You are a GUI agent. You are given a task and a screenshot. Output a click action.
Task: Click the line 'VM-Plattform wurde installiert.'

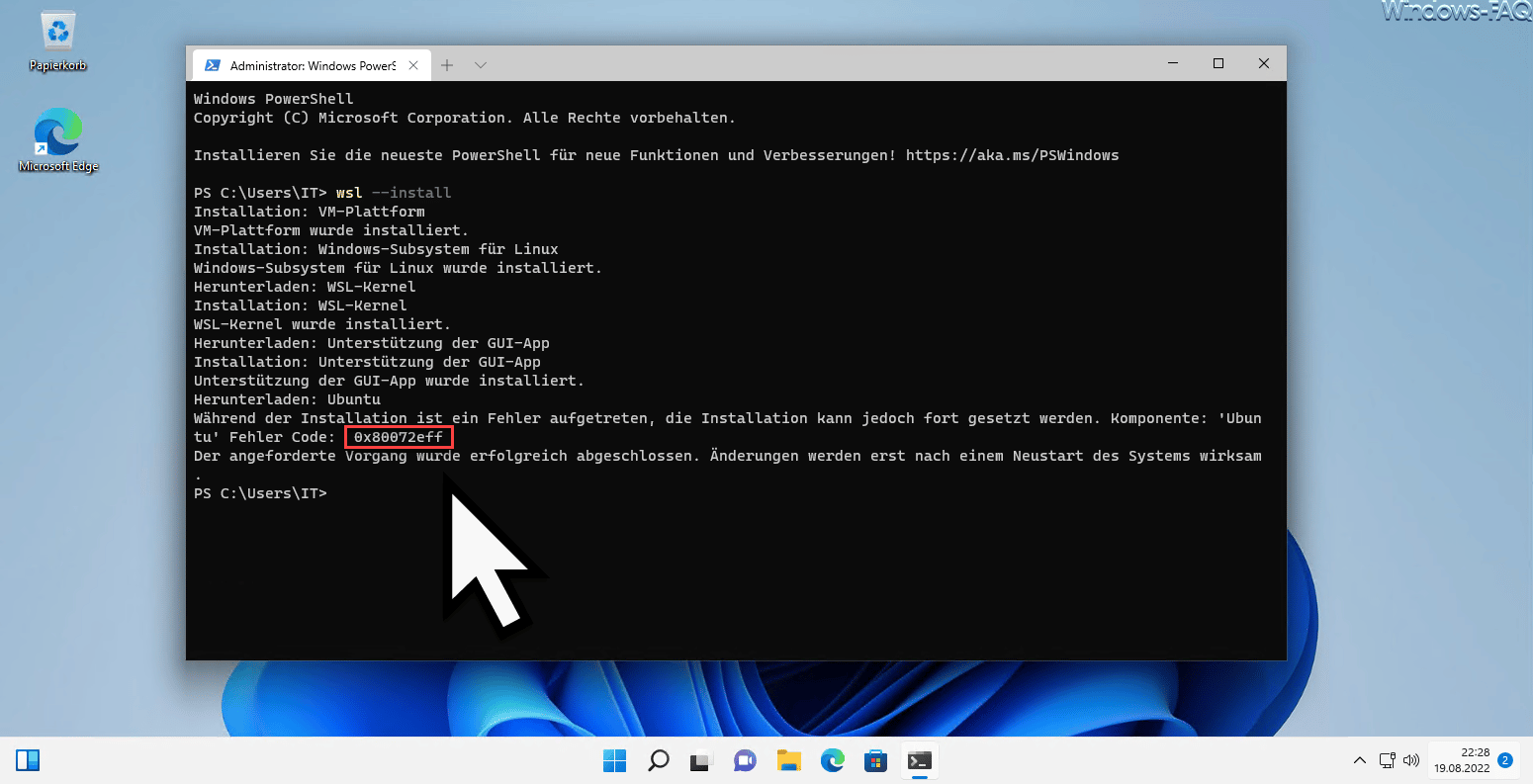click(x=331, y=230)
